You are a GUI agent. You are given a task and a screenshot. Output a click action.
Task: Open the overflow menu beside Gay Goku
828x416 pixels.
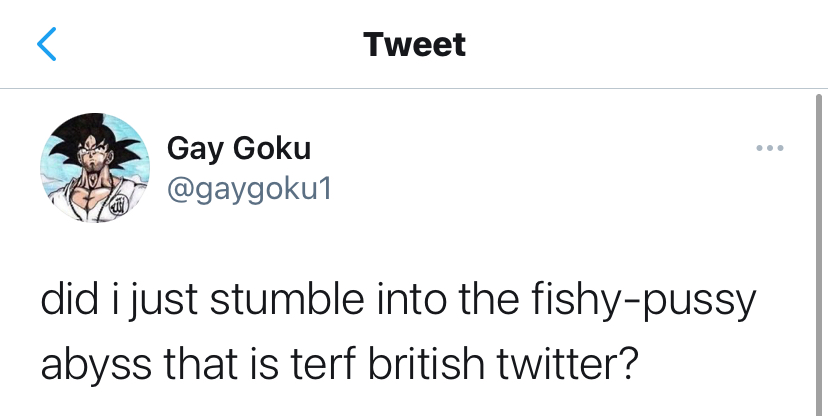pyautogui.click(x=770, y=149)
